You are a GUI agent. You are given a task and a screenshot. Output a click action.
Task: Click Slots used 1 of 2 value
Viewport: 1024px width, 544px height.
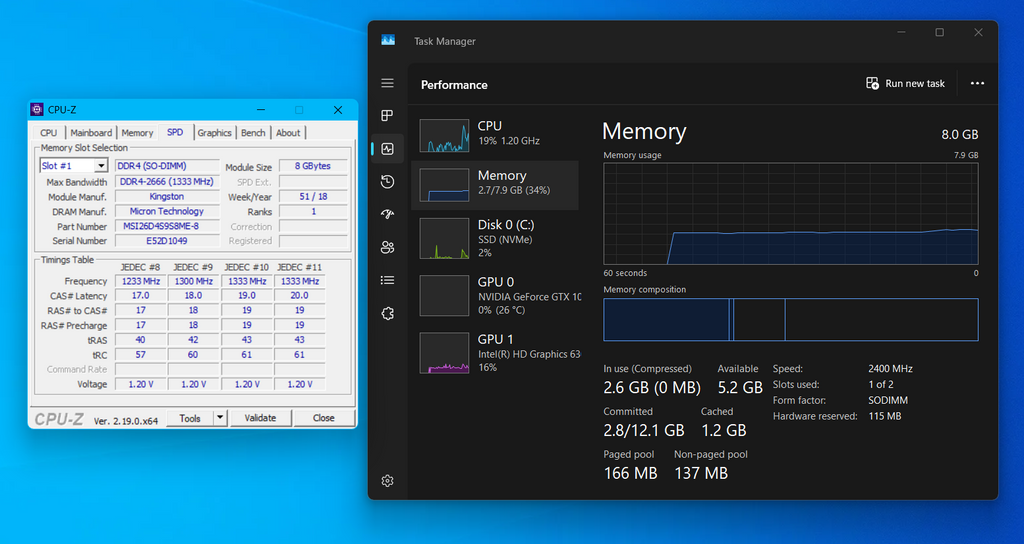tap(880, 385)
